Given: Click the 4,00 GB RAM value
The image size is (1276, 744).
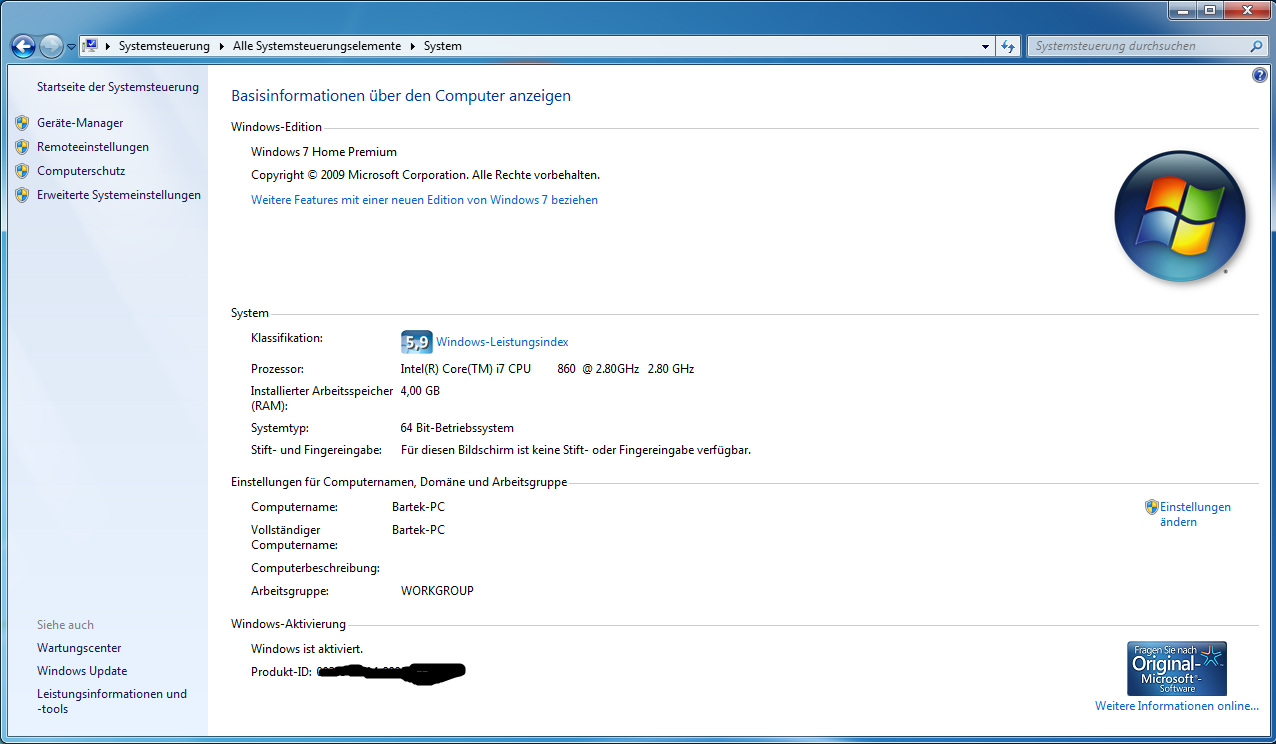Looking at the screenshot, I should (420, 391).
